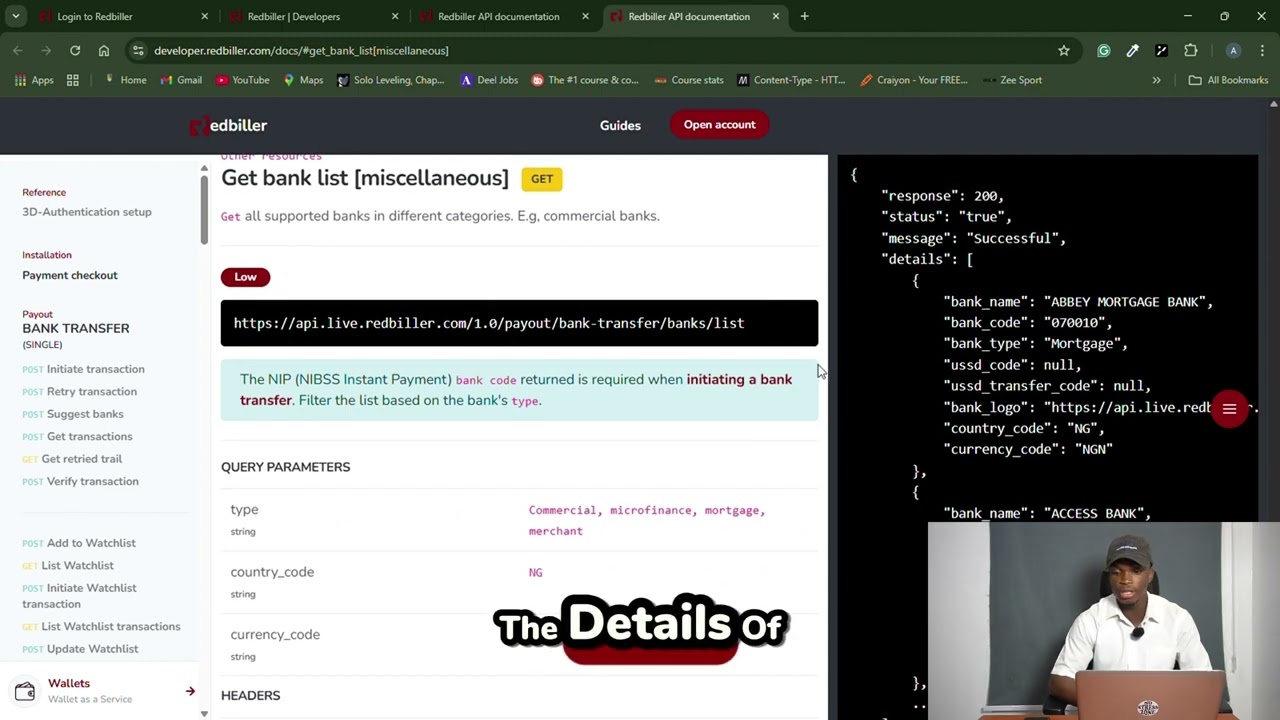Open the tab search dropdown arrow
The image size is (1280, 720).
16,16
